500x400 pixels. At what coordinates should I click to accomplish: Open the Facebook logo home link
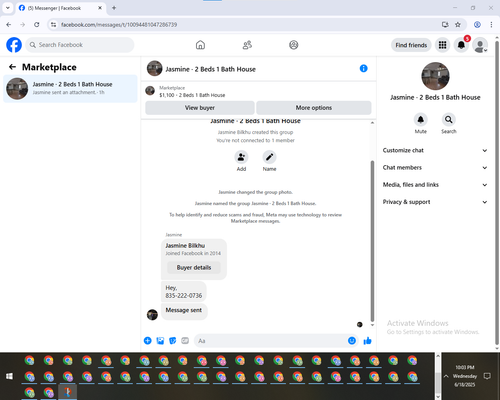[x=14, y=45]
